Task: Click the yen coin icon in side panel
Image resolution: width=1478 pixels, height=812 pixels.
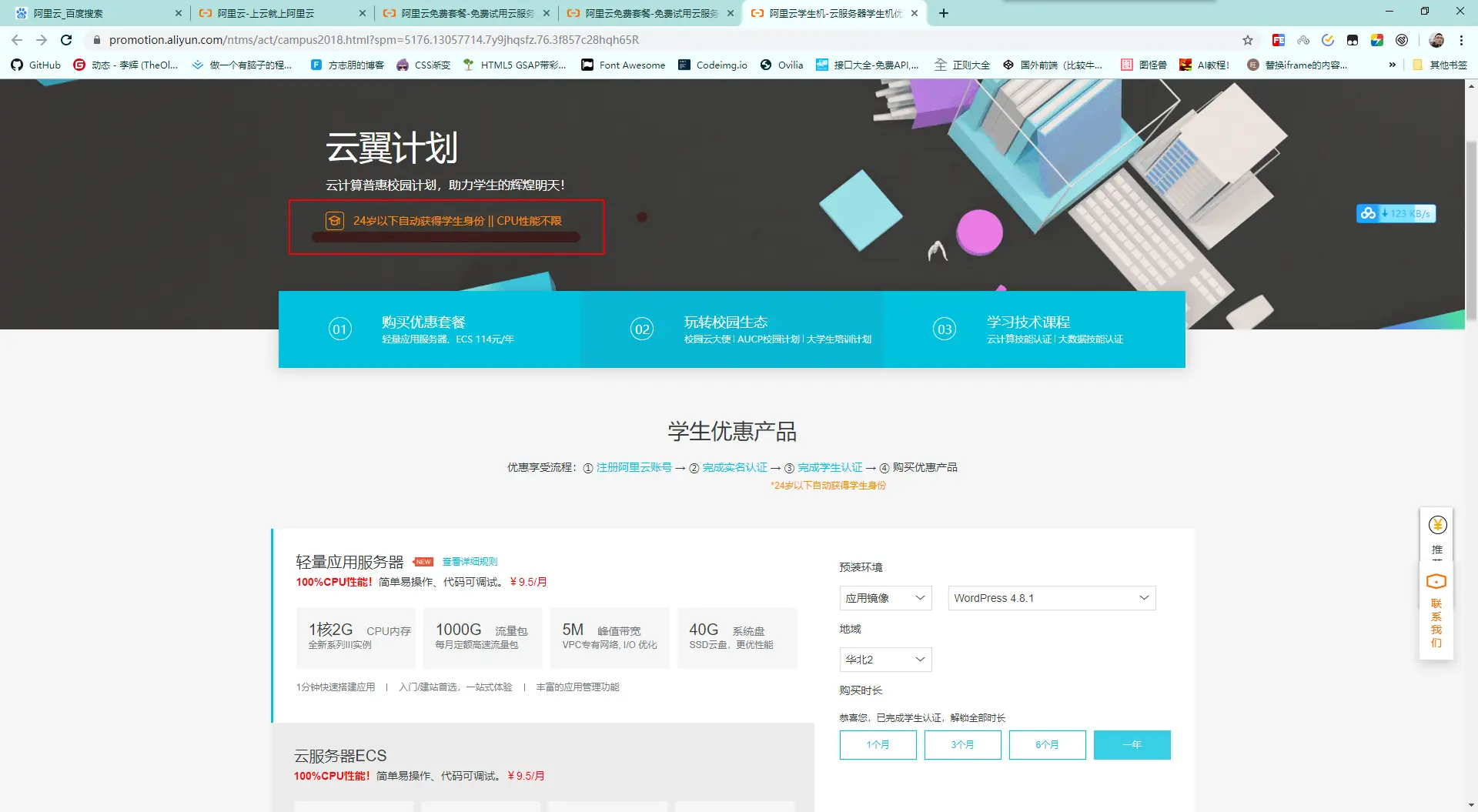Action: (1437, 525)
